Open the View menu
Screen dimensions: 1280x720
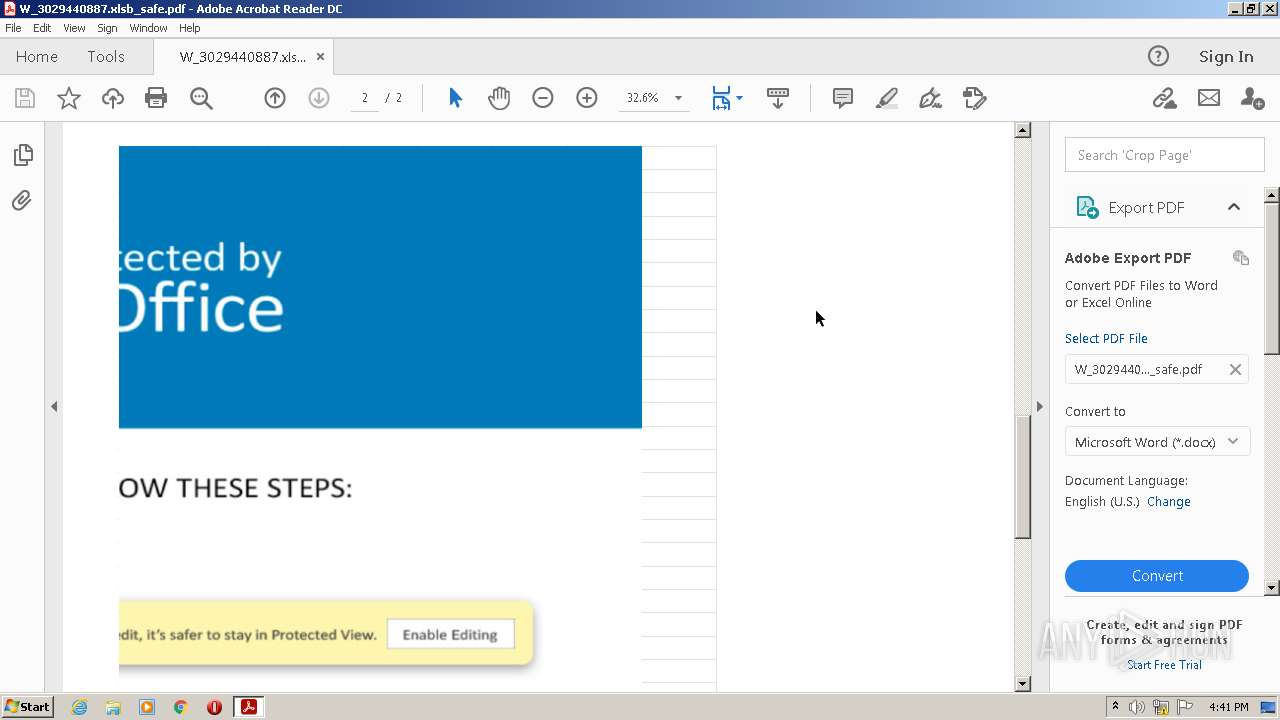[74, 28]
